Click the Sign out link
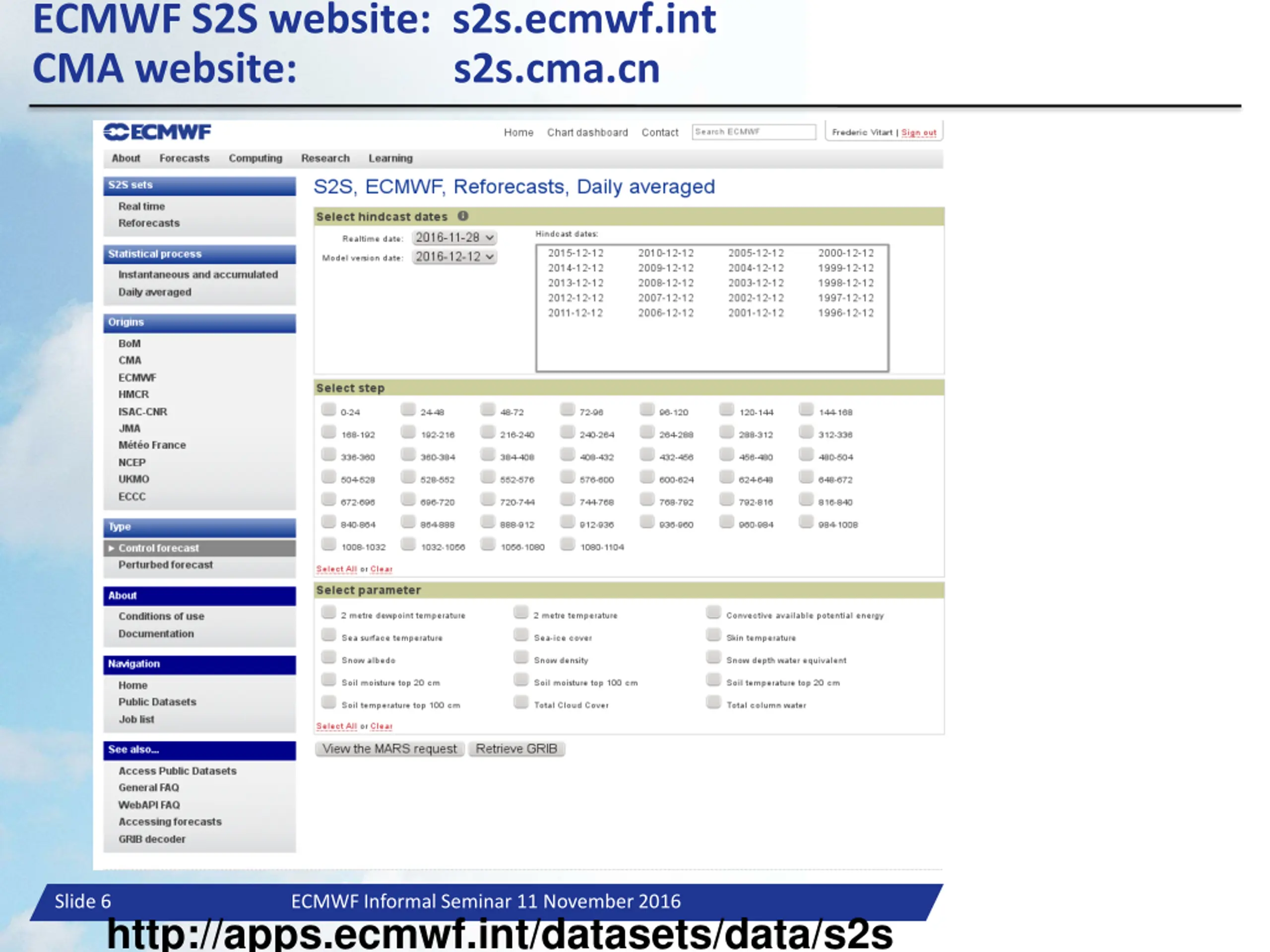This screenshot has height=952, width=1270. click(919, 132)
